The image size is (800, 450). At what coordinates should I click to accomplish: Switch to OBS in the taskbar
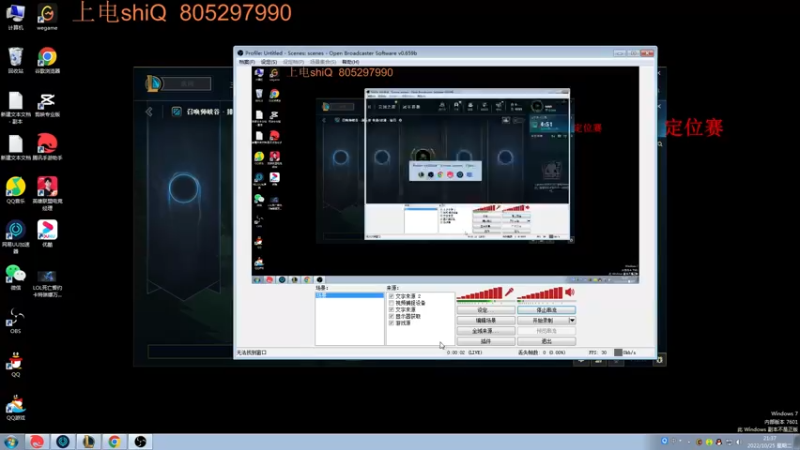click(140, 442)
